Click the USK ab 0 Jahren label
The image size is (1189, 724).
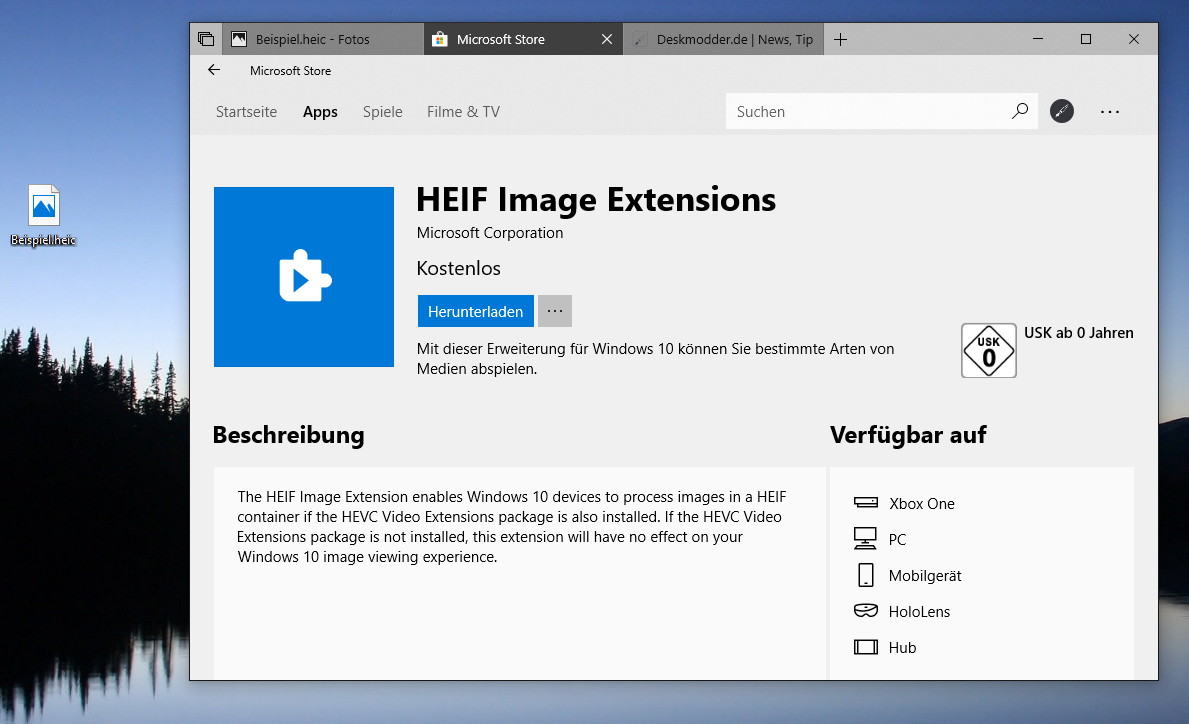(x=1078, y=333)
